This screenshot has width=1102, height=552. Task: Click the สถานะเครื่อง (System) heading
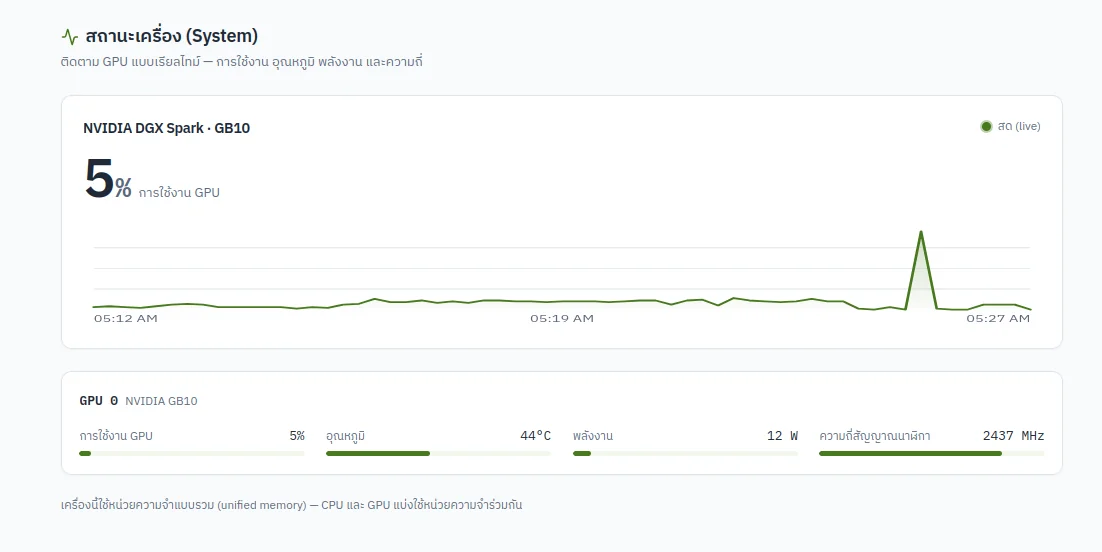pyautogui.click(x=171, y=35)
